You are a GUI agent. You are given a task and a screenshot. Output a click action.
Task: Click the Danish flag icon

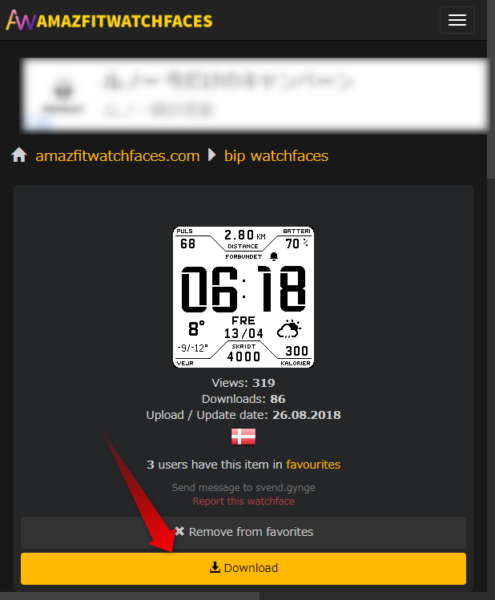click(243, 437)
